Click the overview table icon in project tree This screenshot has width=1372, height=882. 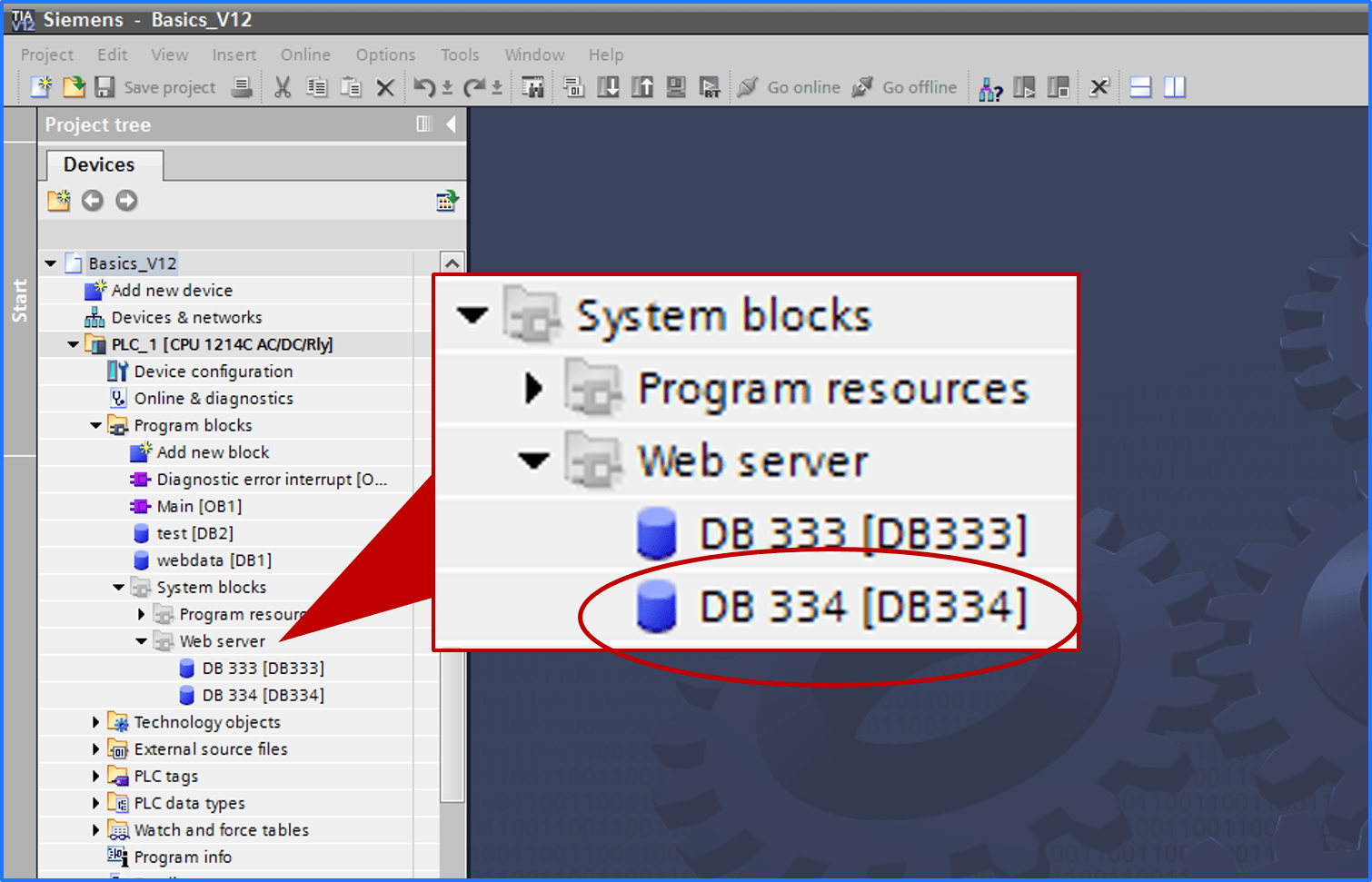[447, 201]
